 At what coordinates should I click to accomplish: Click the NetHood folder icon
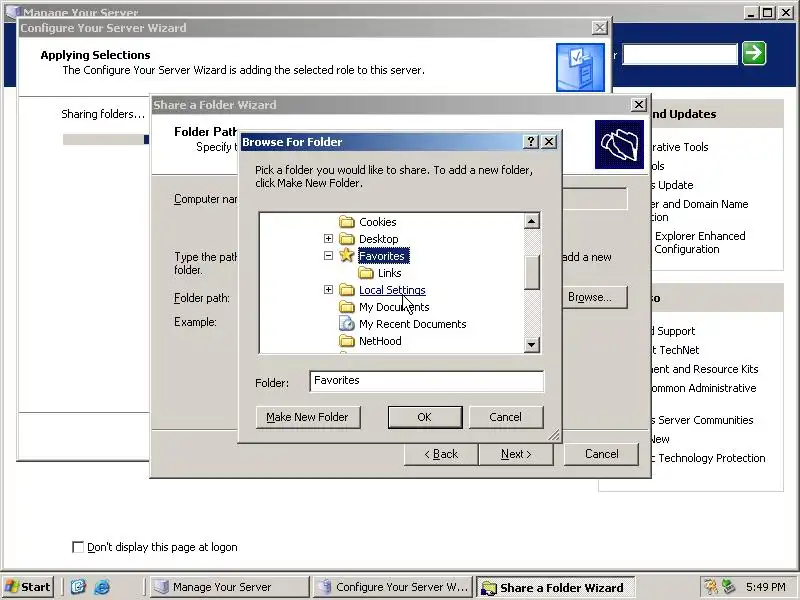pos(347,341)
